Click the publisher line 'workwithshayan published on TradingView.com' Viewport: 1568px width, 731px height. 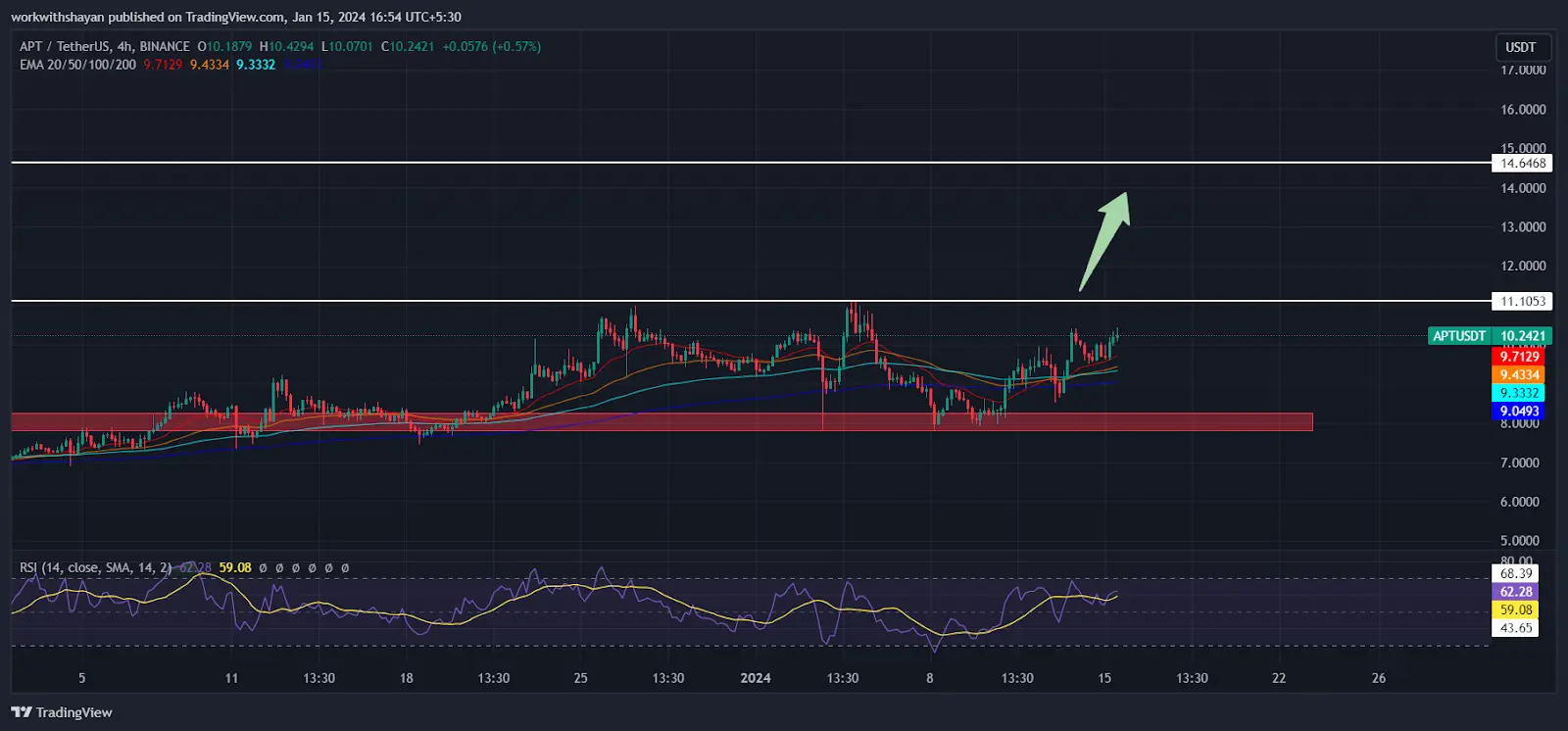point(147,17)
